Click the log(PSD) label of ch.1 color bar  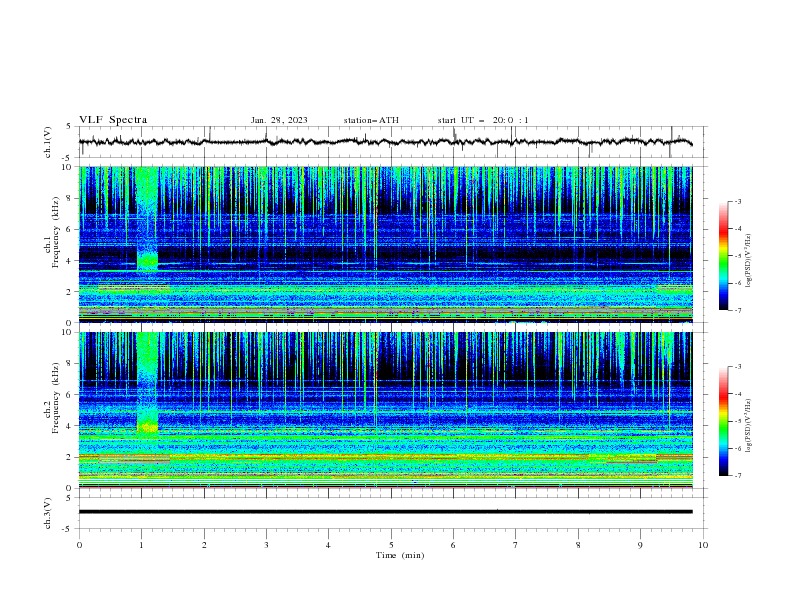pos(749,261)
